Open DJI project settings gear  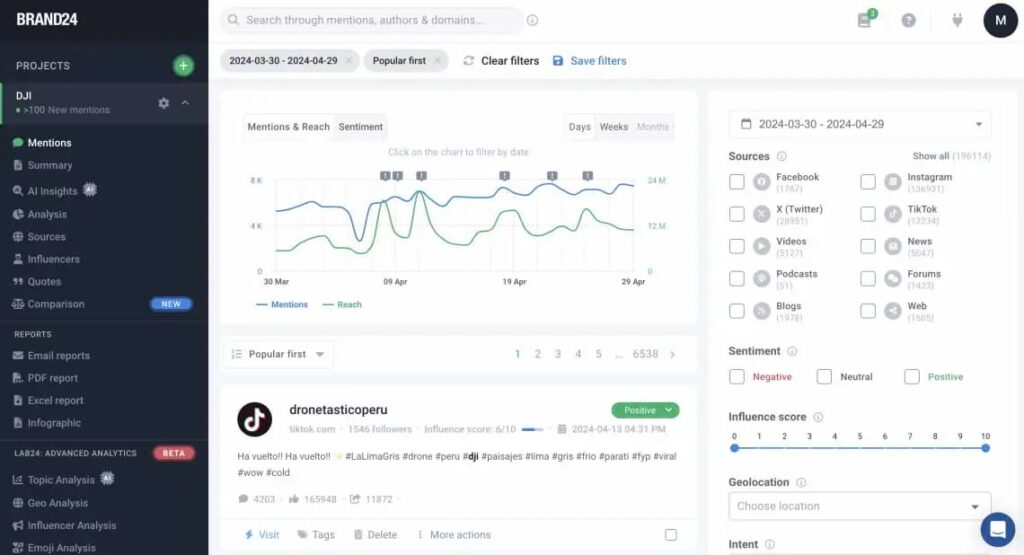tap(164, 103)
